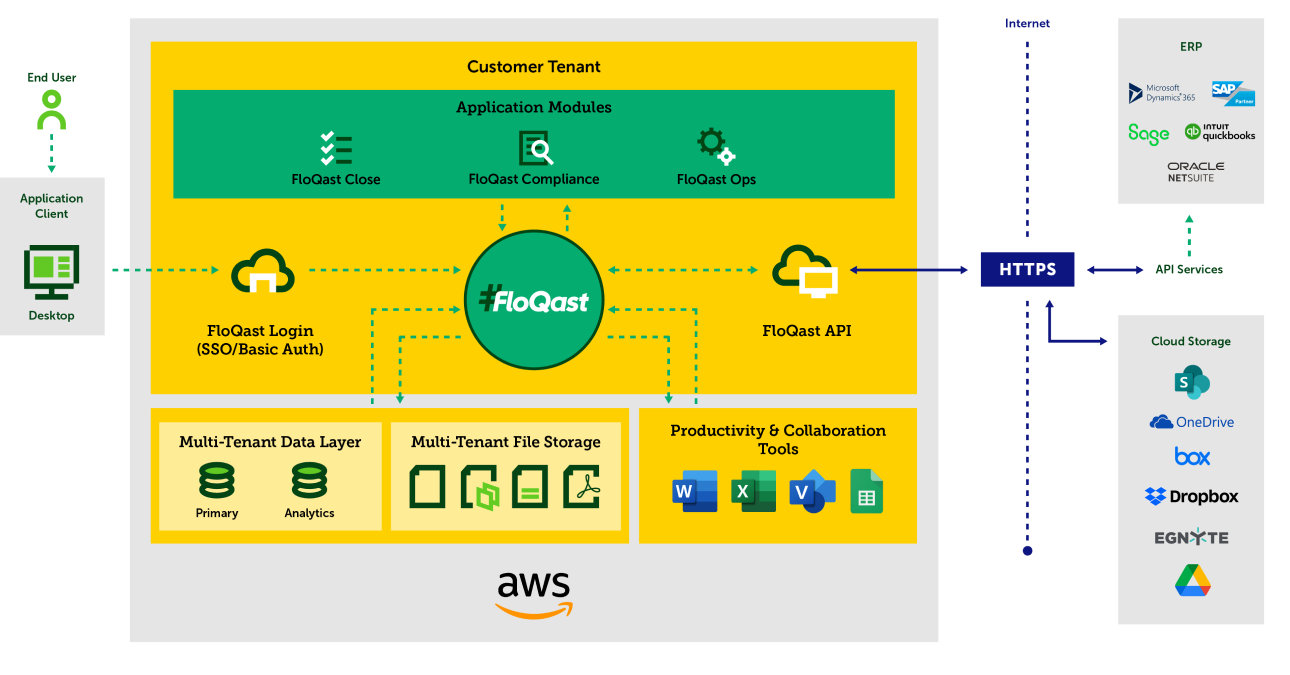Click the Analytics database icon

pyautogui.click(x=309, y=481)
